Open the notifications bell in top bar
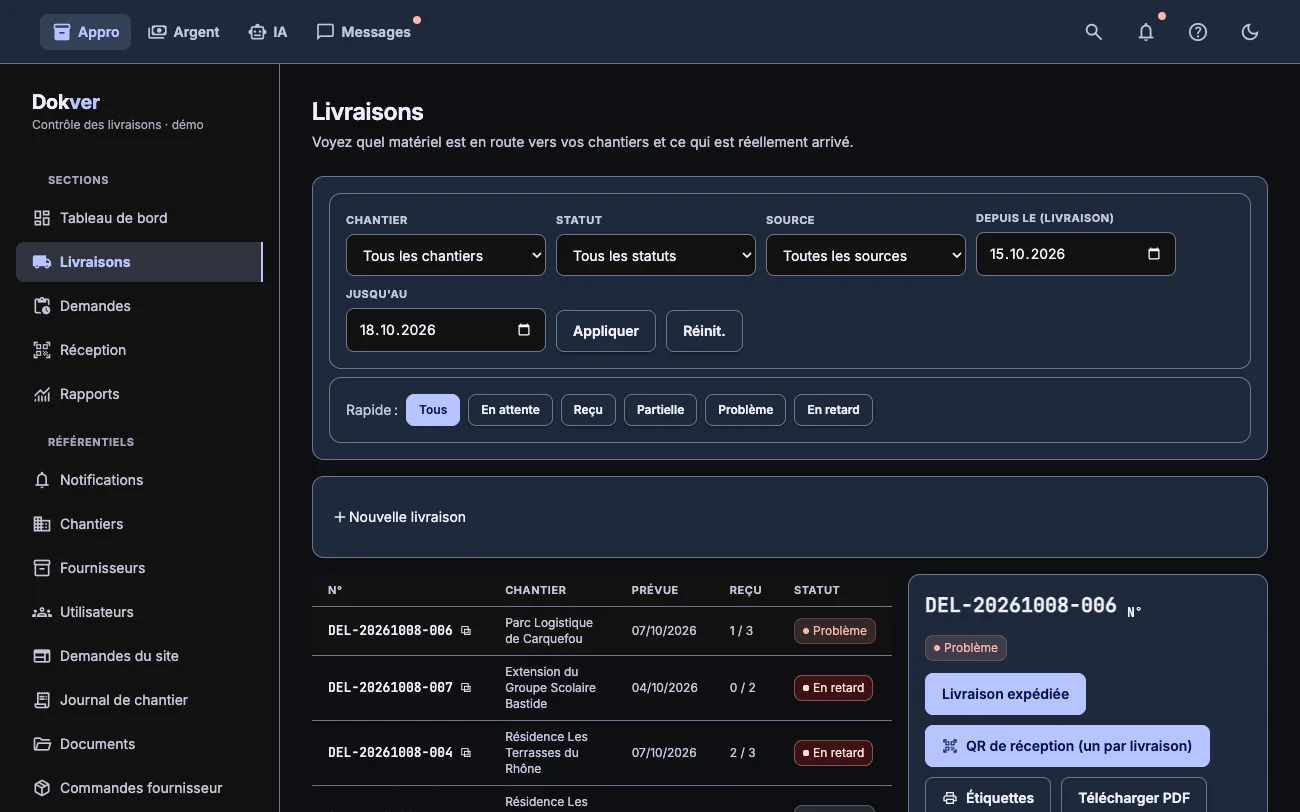Screen dimensions: 1300x812 coord(1146,32)
